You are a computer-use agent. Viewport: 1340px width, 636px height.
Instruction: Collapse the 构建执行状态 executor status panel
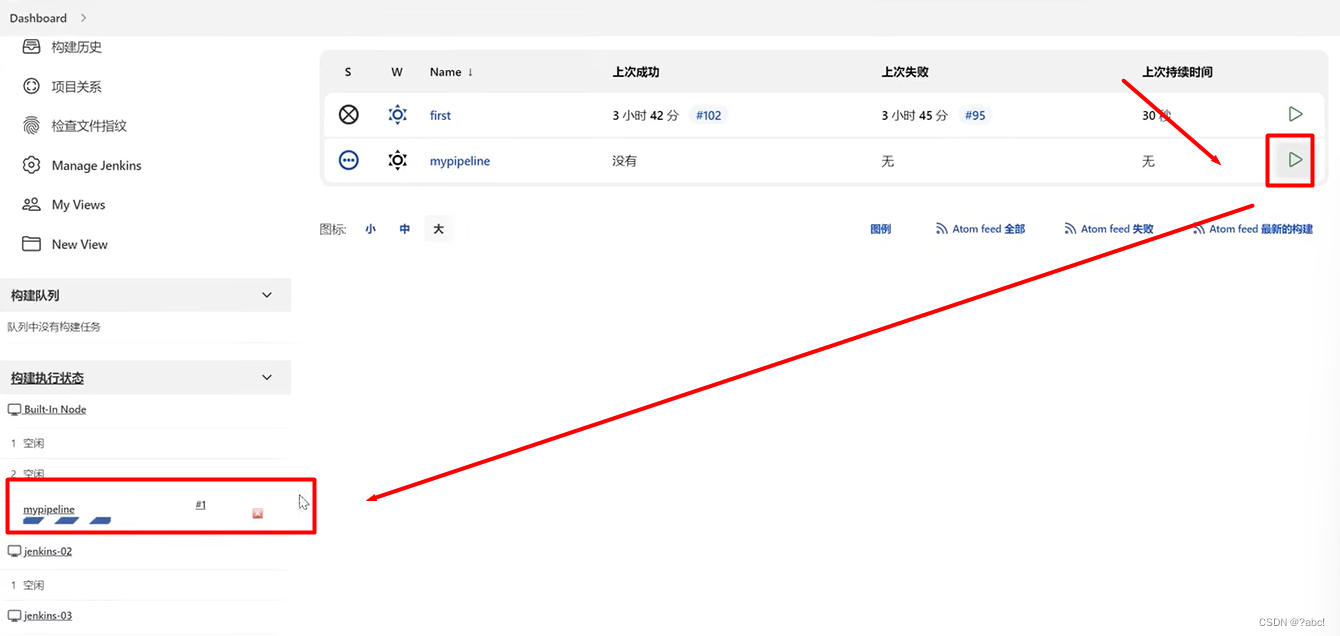266,377
